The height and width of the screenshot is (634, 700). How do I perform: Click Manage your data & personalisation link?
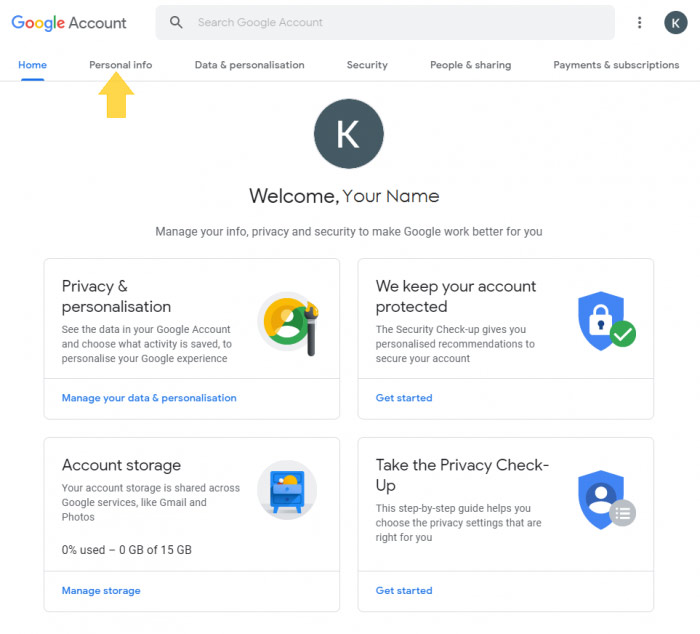point(149,398)
